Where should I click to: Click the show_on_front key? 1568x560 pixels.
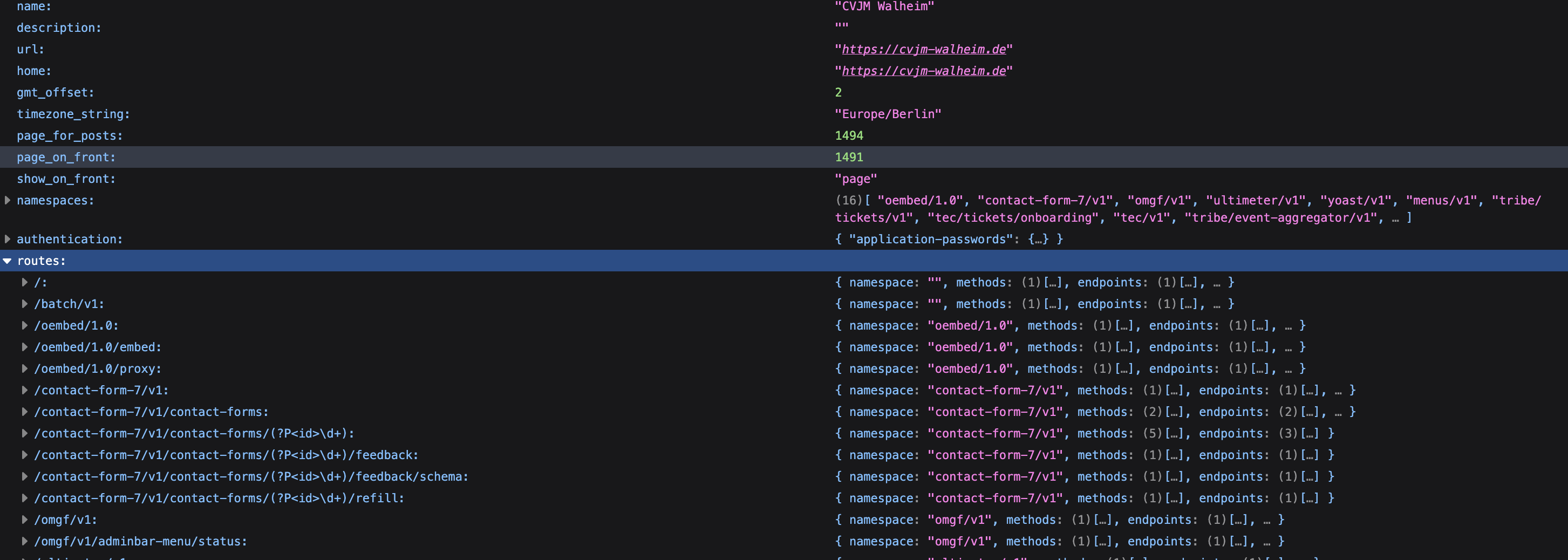click(66, 179)
